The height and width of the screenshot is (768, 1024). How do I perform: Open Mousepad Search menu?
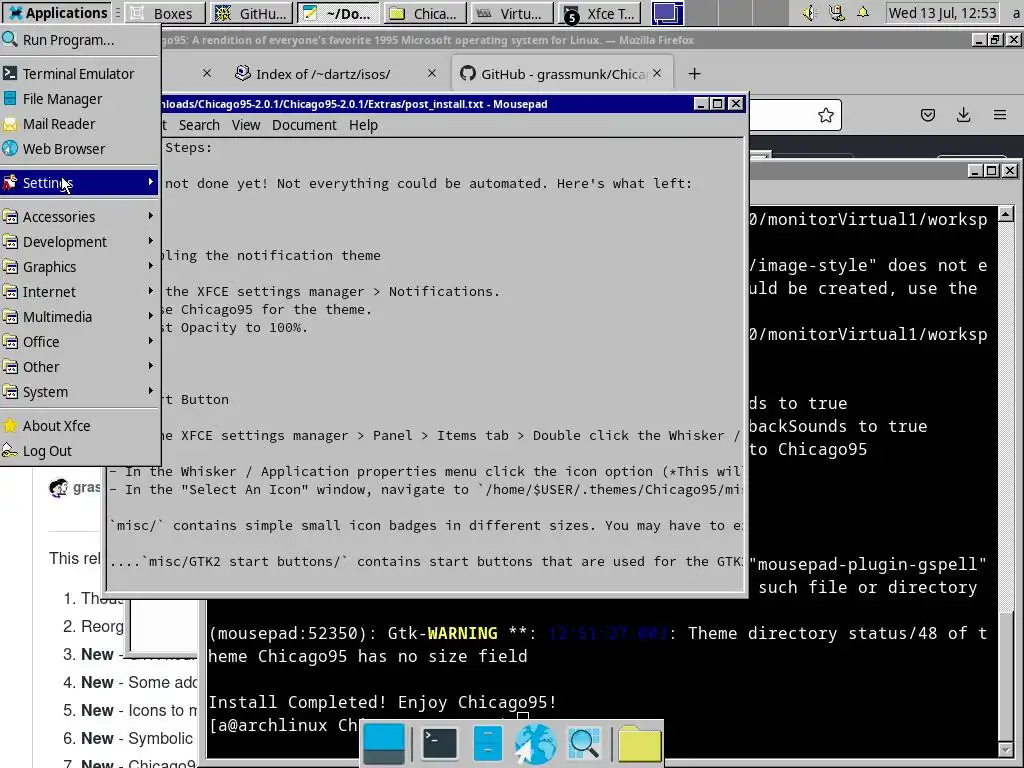(199, 125)
